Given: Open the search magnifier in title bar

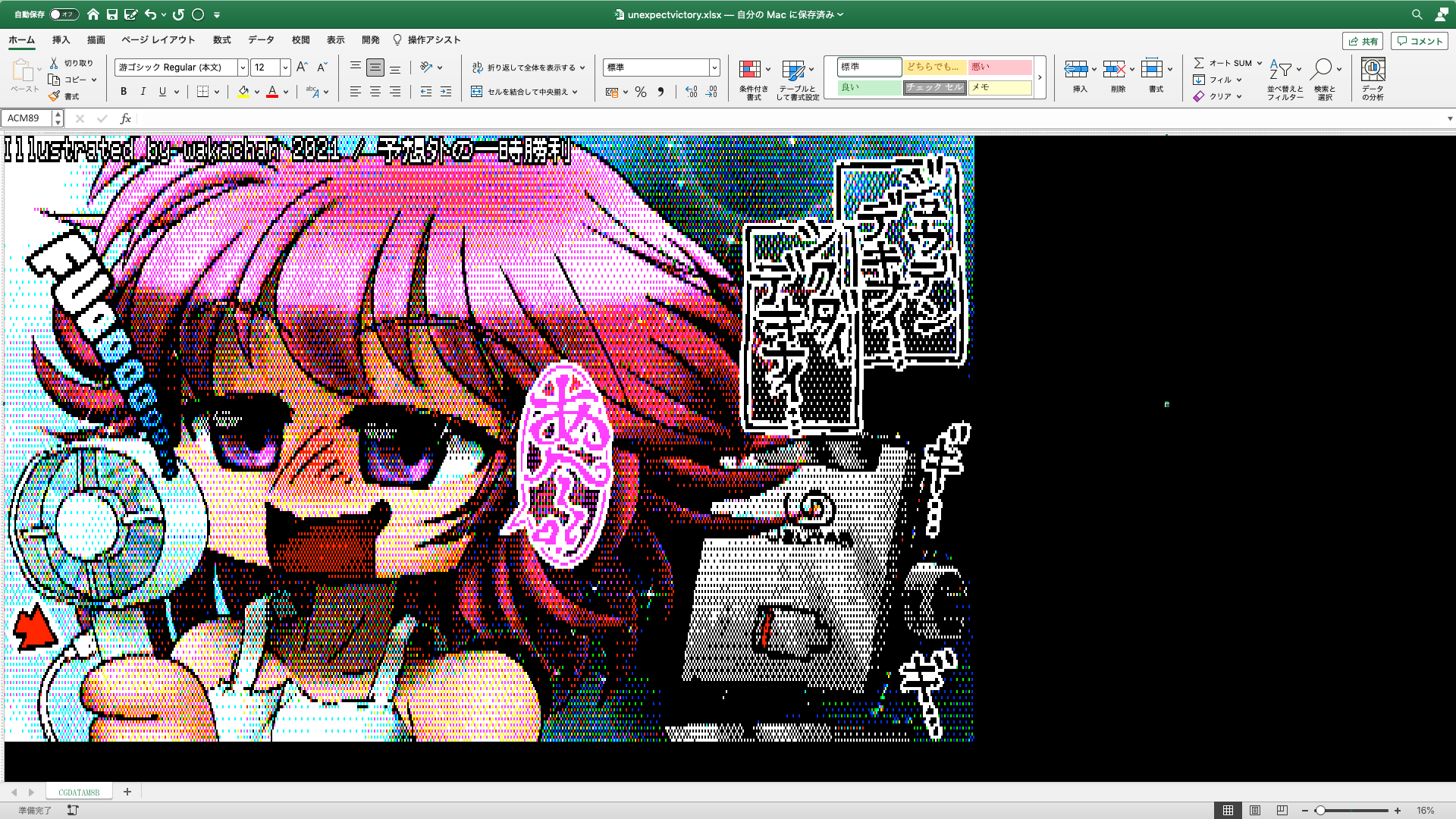Looking at the screenshot, I should tap(1417, 14).
